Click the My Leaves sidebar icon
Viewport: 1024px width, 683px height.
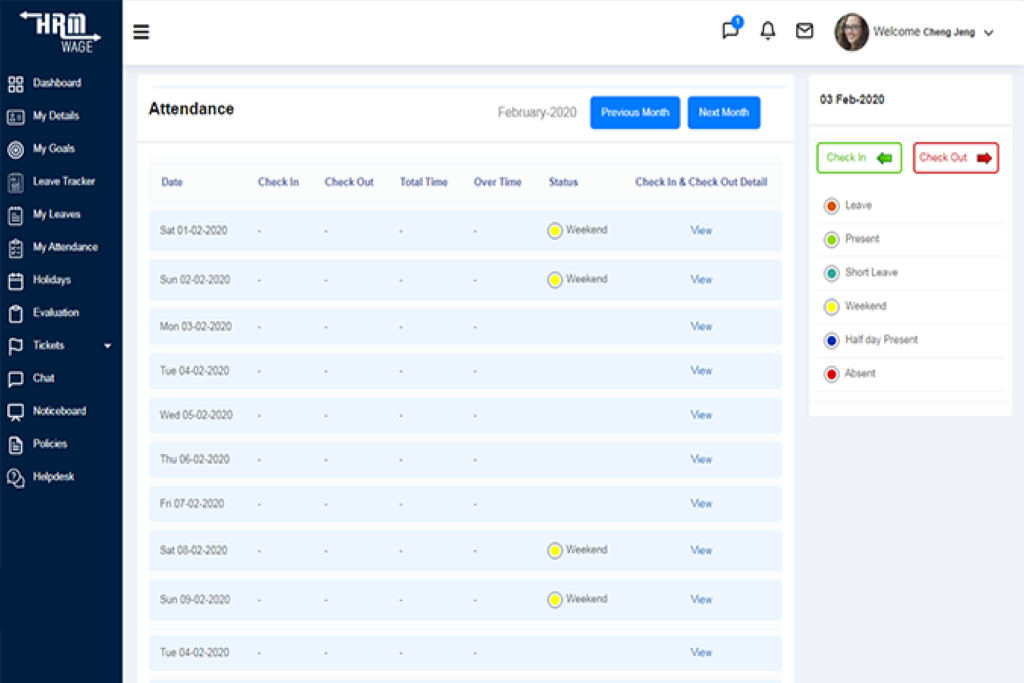point(16,215)
